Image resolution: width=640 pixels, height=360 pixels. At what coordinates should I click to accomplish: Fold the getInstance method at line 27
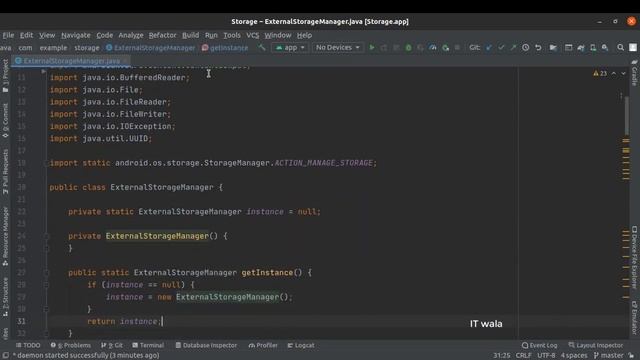46,273
